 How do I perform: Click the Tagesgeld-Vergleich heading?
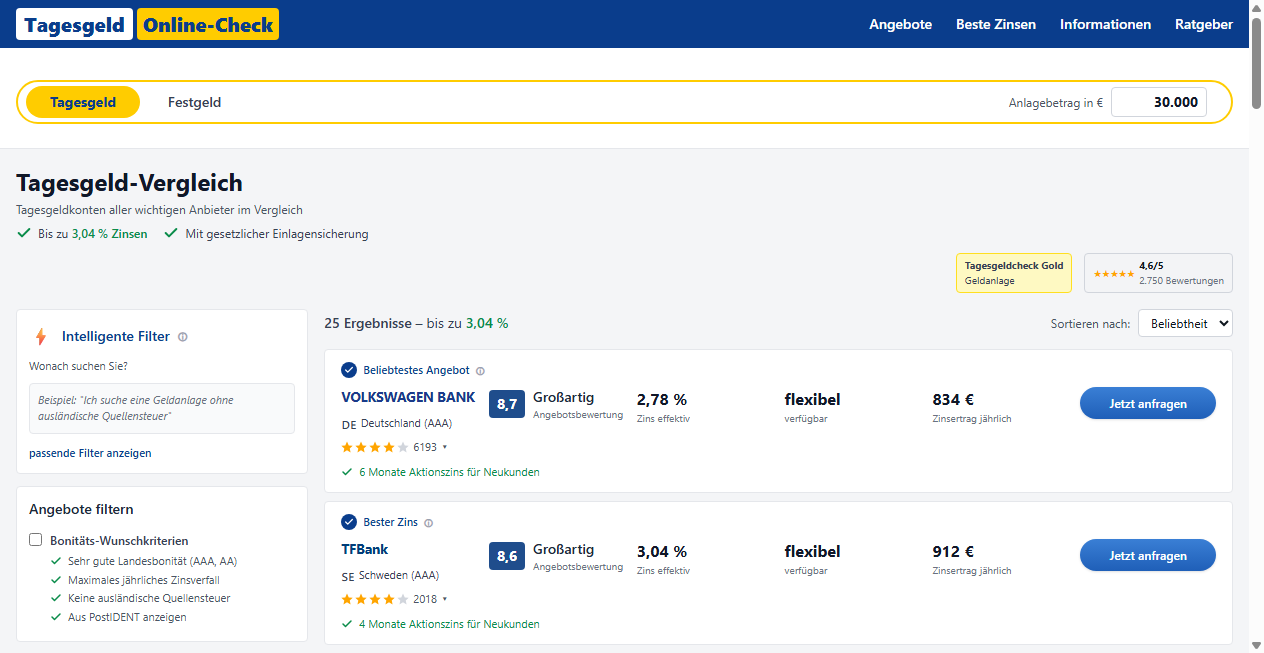coord(129,183)
